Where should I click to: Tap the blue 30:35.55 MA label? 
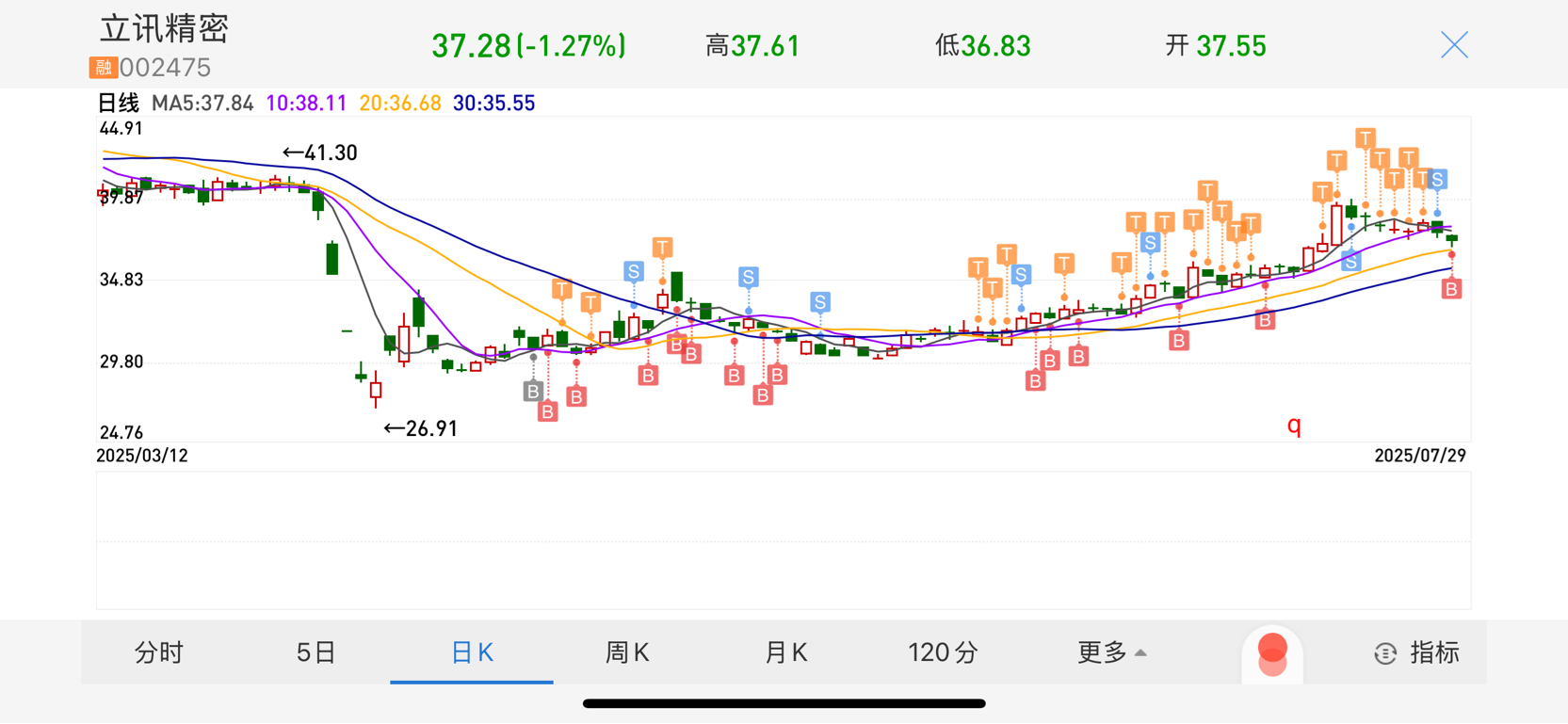click(x=493, y=104)
